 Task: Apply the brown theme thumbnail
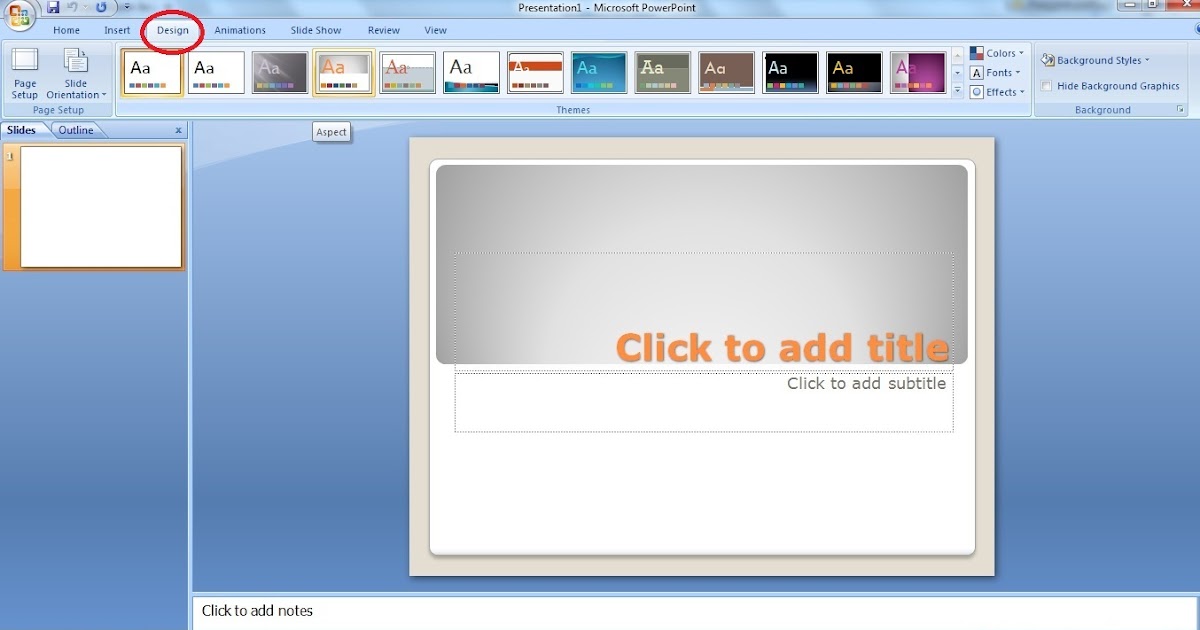[x=727, y=73]
